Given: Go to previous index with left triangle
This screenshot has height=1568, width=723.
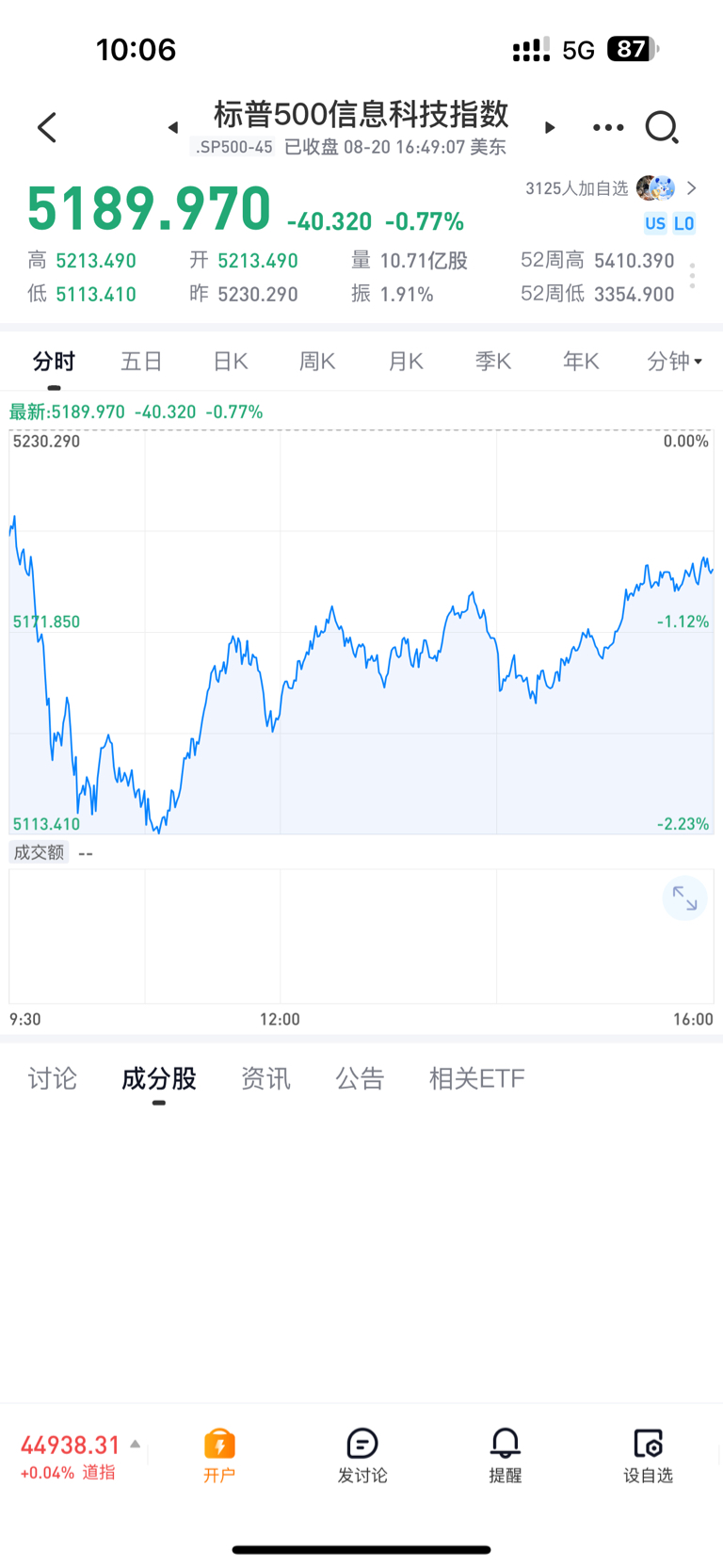Looking at the screenshot, I should (x=173, y=127).
